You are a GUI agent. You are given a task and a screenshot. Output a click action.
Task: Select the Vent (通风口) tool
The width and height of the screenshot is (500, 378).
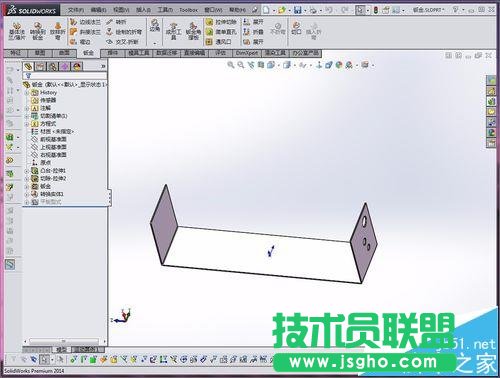(x=218, y=42)
